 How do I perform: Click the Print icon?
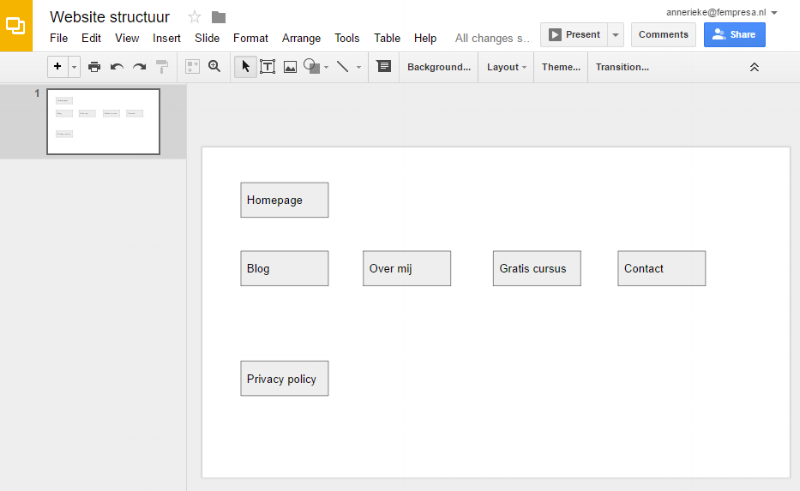point(94,67)
